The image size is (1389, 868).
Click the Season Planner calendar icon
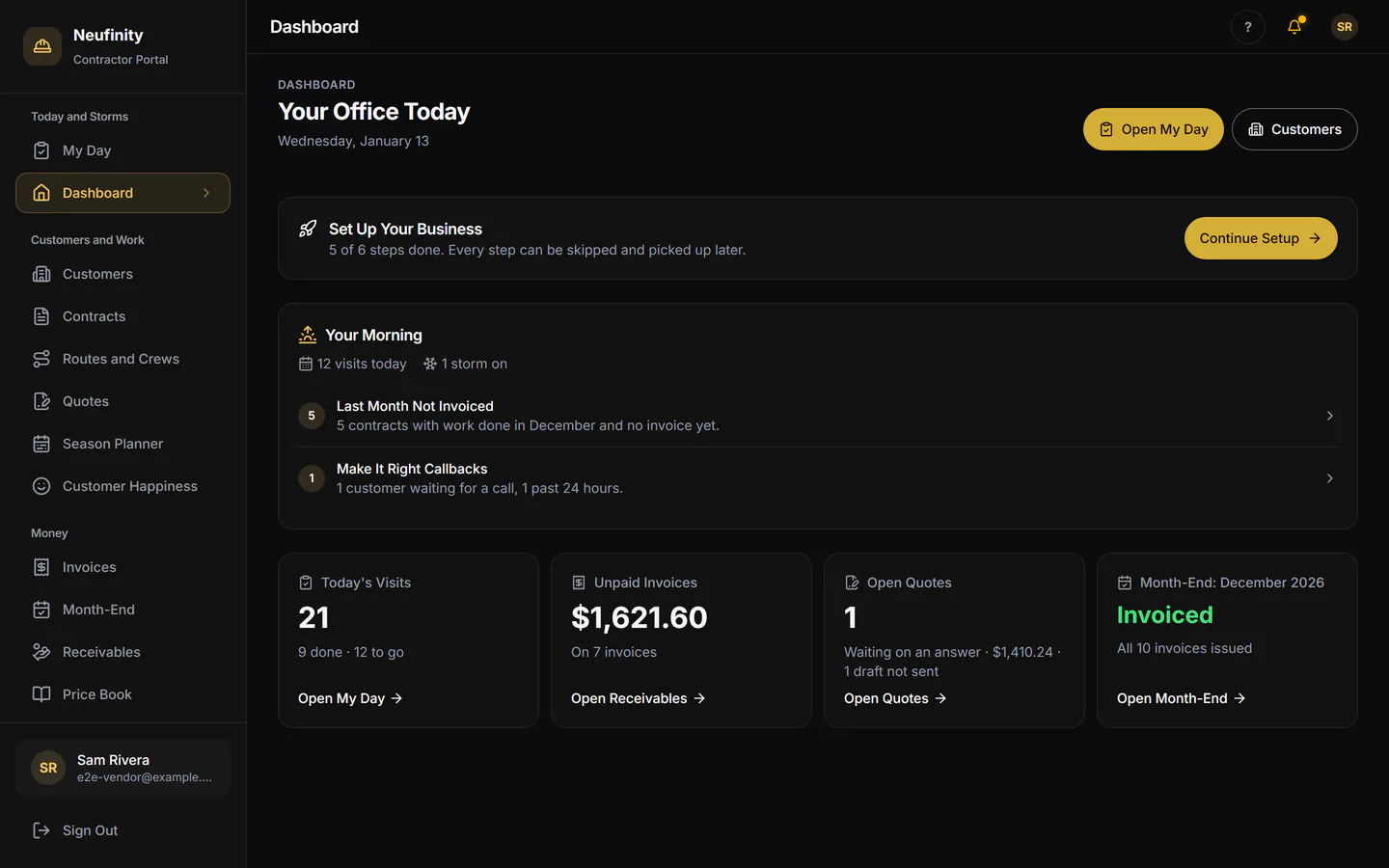click(41, 444)
